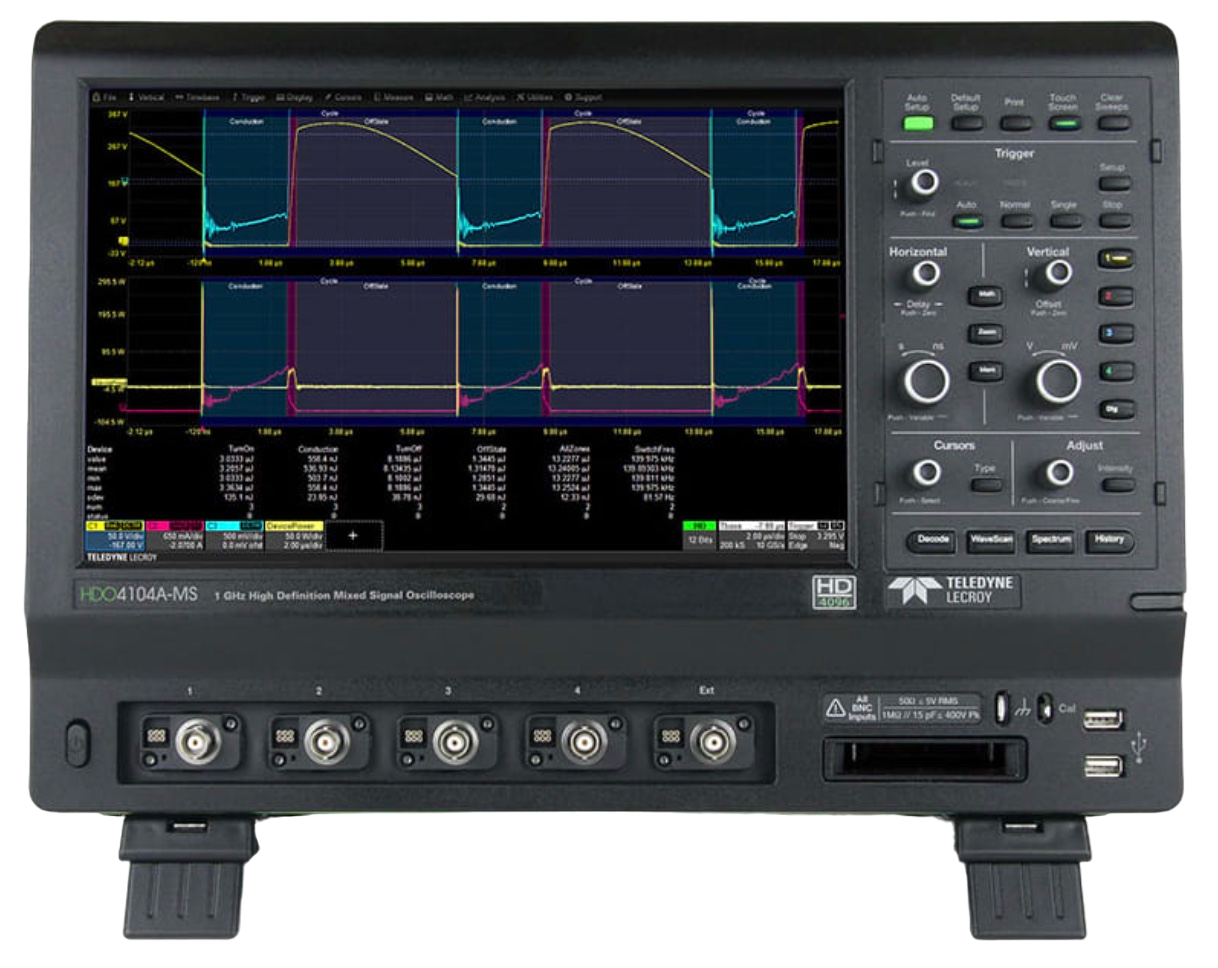The height and width of the screenshot is (968, 1218).
Task: Click the upper front USB port
Action: tap(1102, 719)
